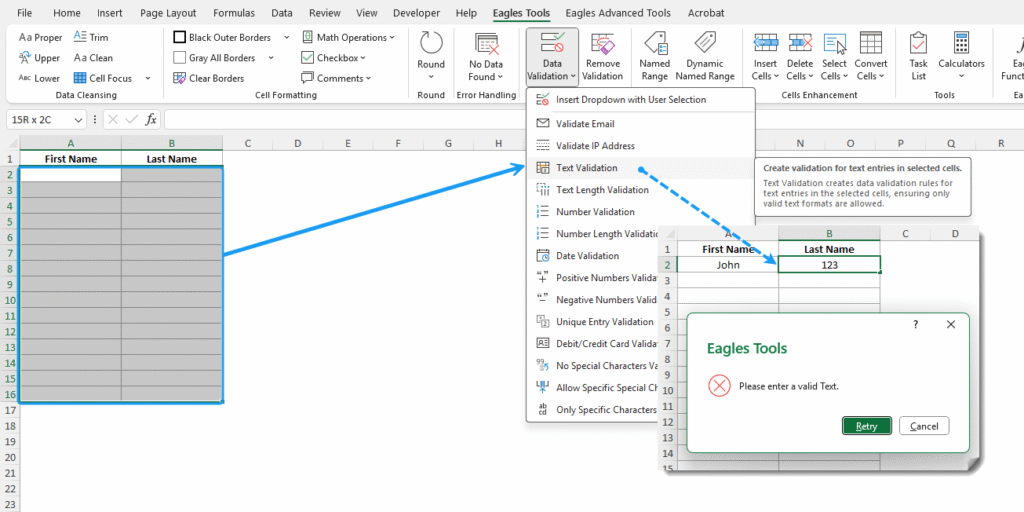Open the File tab
Image resolution: width=1024 pixels, height=512 pixels.
click(x=25, y=12)
